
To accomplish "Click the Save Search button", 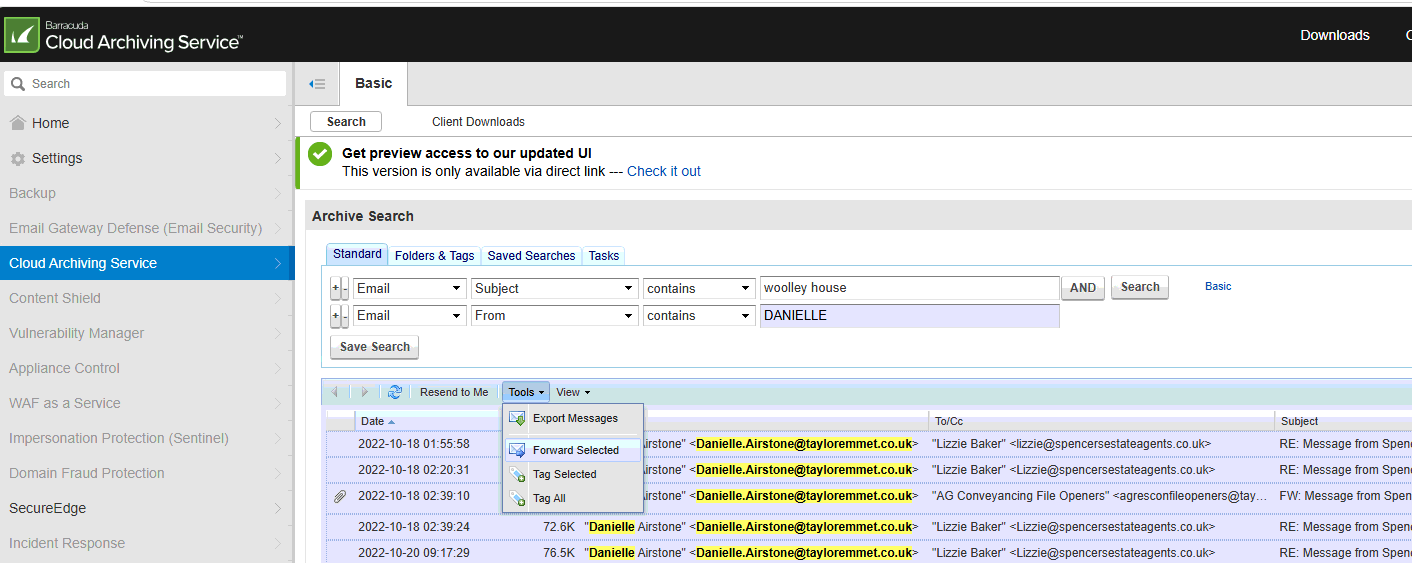I will pyautogui.click(x=375, y=347).
